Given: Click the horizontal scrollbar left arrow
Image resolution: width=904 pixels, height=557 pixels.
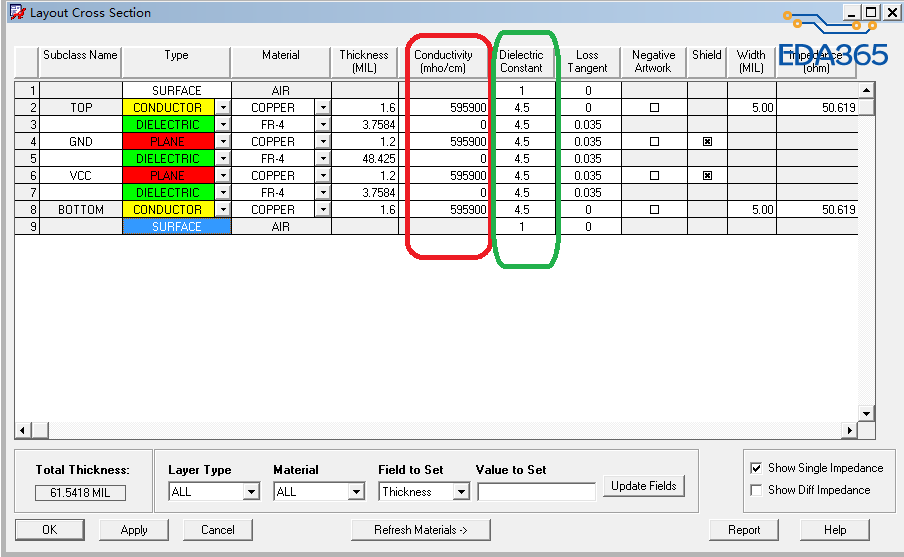Looking at the screenshot, I should click(22, 430).
